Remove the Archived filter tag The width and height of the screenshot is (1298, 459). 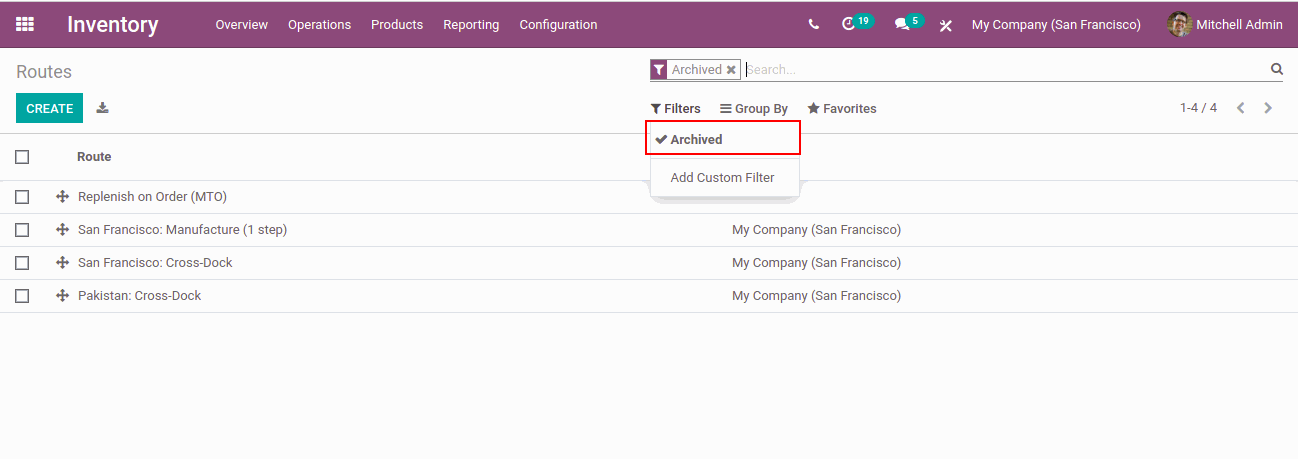click(731, 70)
